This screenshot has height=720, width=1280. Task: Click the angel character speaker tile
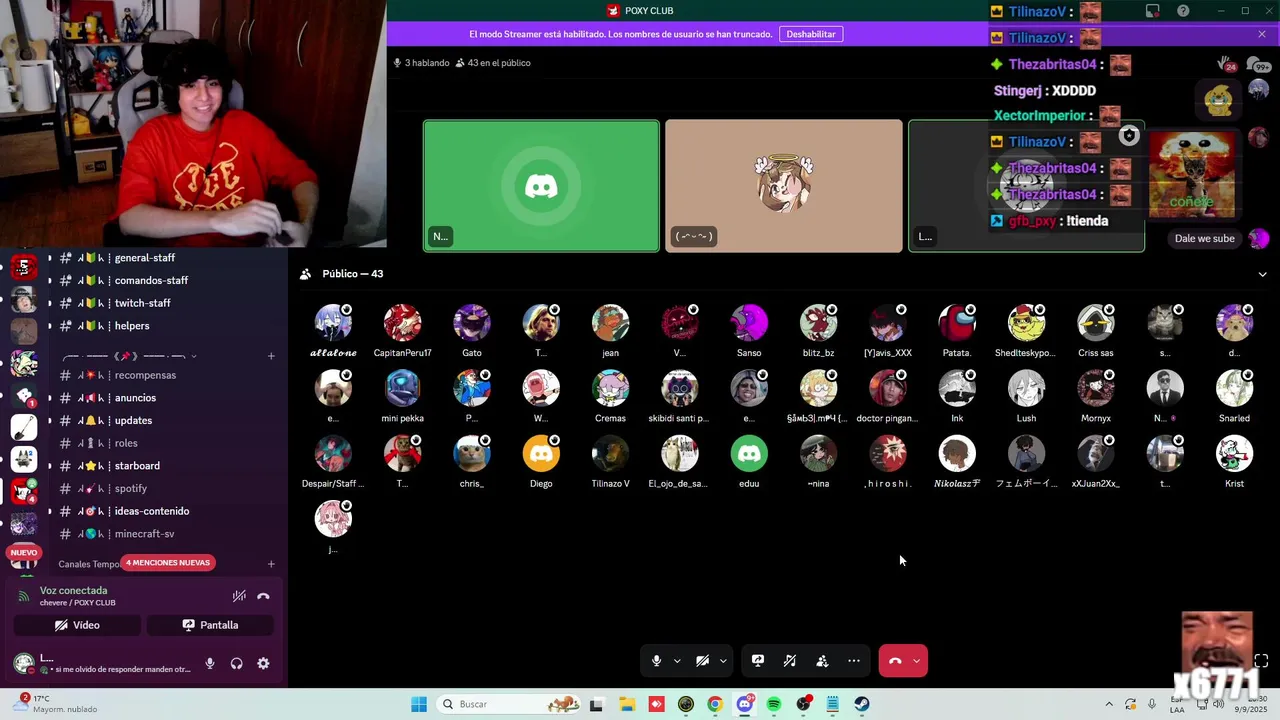[x=784, y=186]
